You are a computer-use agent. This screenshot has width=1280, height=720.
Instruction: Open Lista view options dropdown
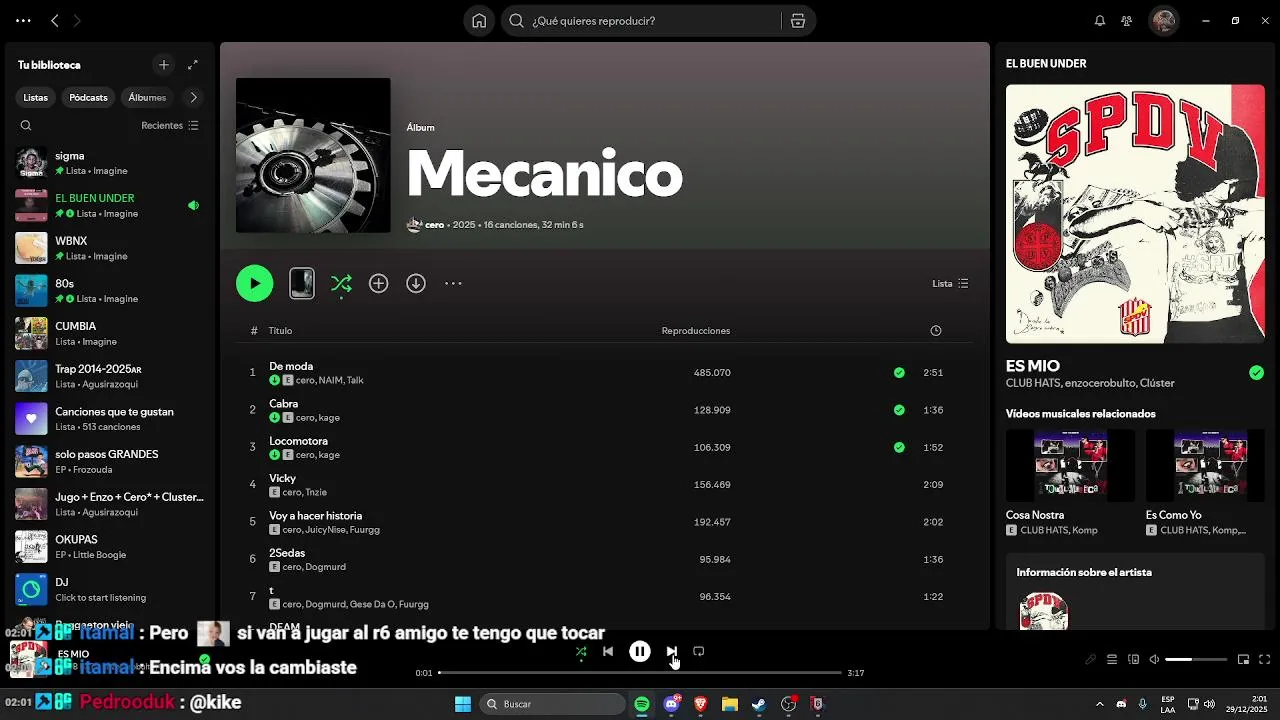tap(950, 284)
